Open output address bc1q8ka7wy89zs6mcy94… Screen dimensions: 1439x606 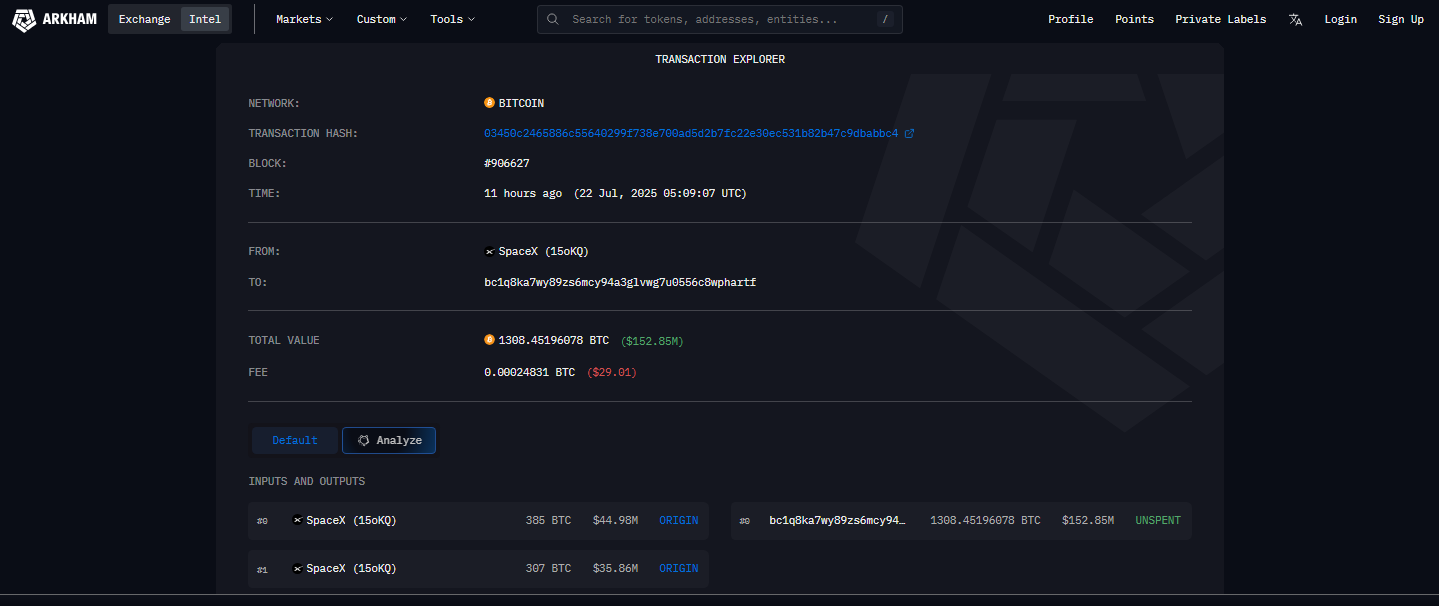[x=837, y=520]
